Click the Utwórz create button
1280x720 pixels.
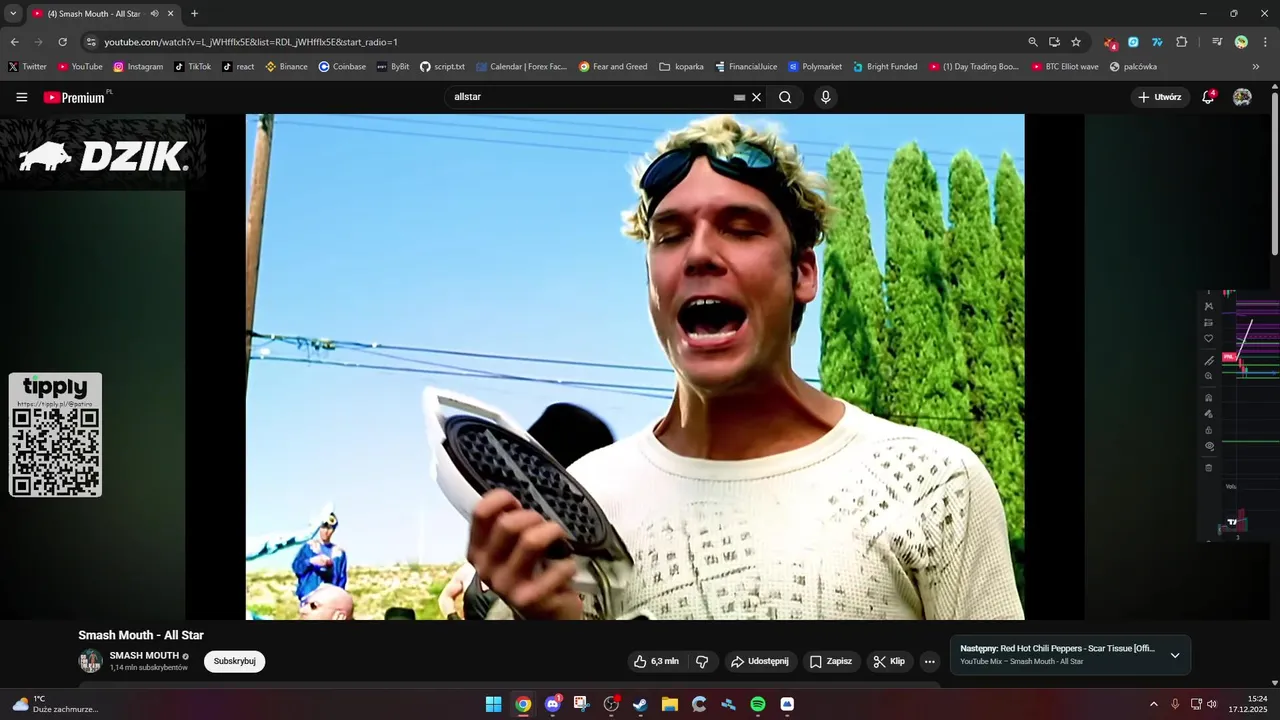pos(1160,97)
